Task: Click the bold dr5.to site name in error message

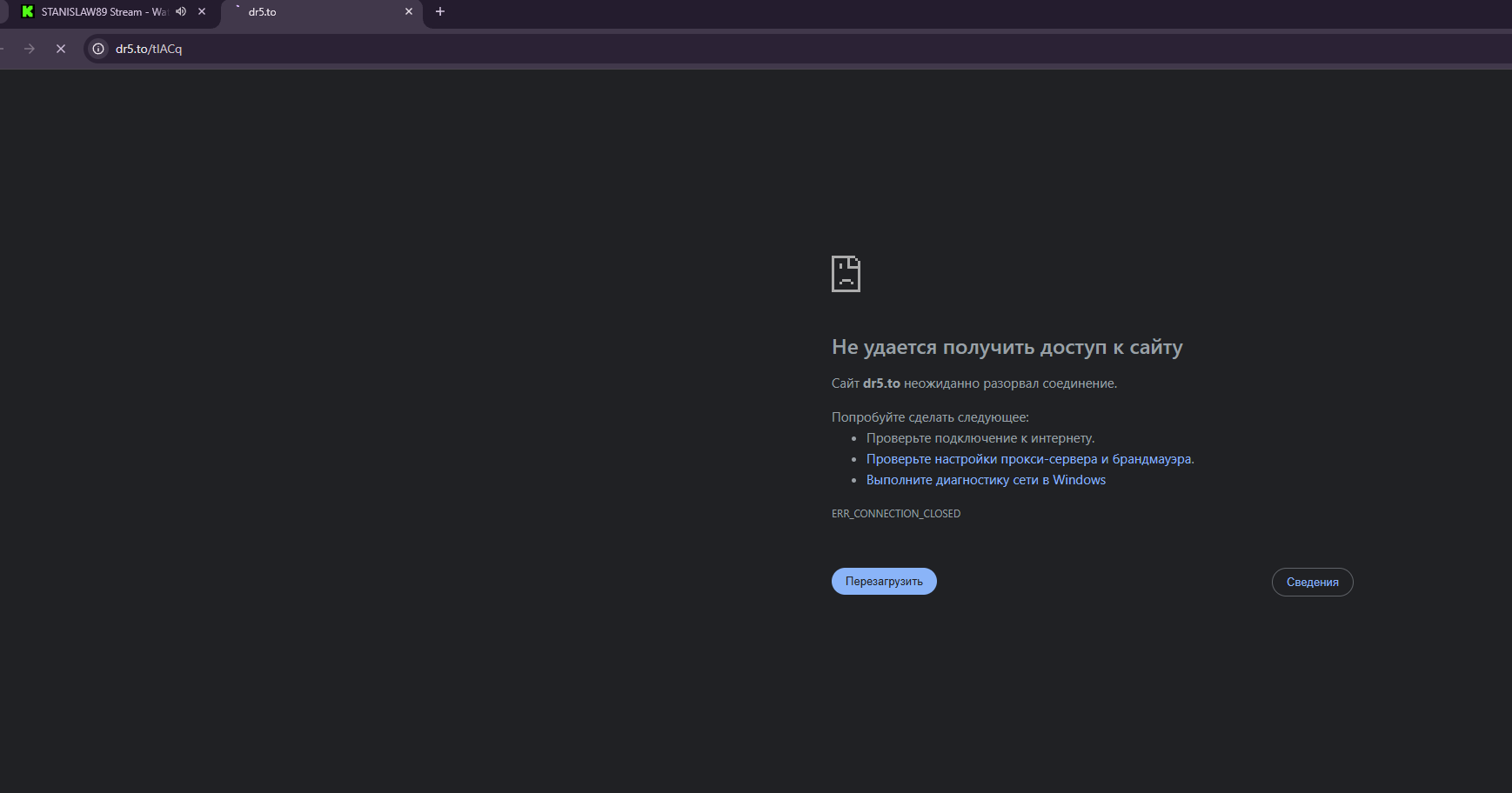Action: coord(880,383)
